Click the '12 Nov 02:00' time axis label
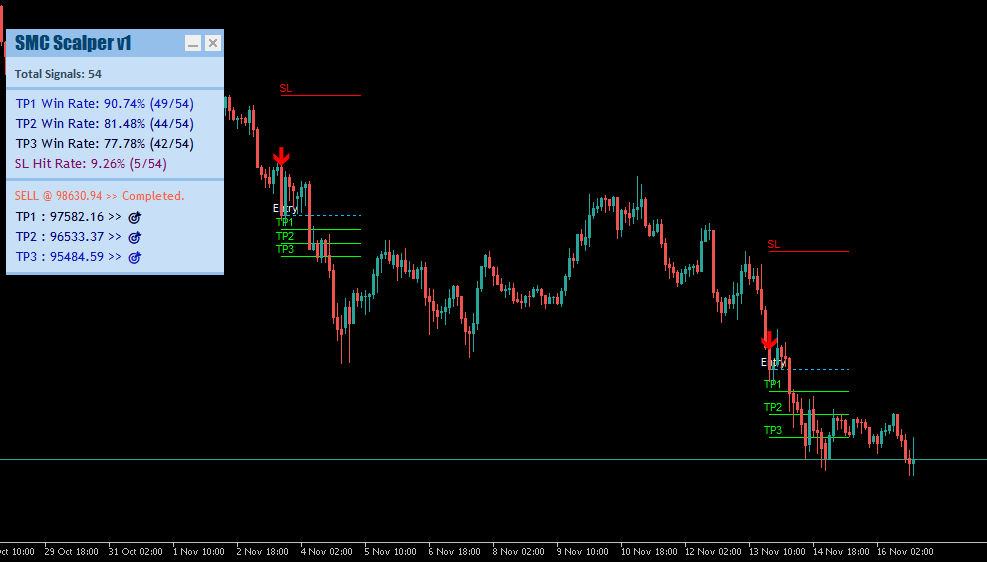The width and height of the screenshot is (987, 562). coord(713,552)
